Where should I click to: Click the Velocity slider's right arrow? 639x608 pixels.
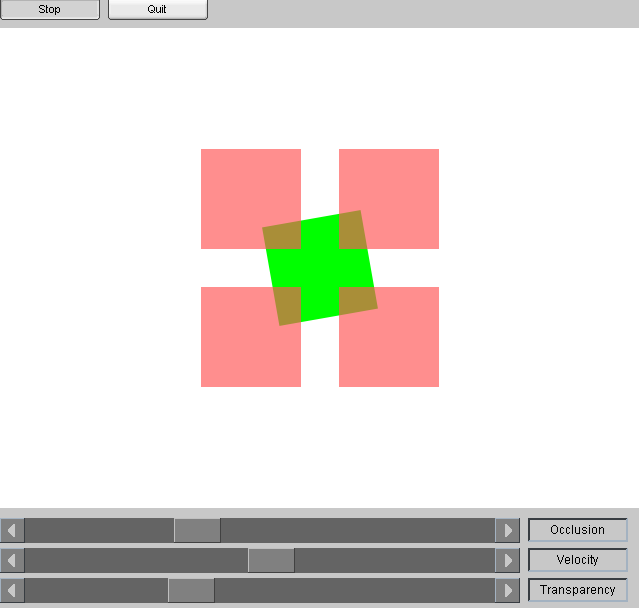click(x=507, y=560)
